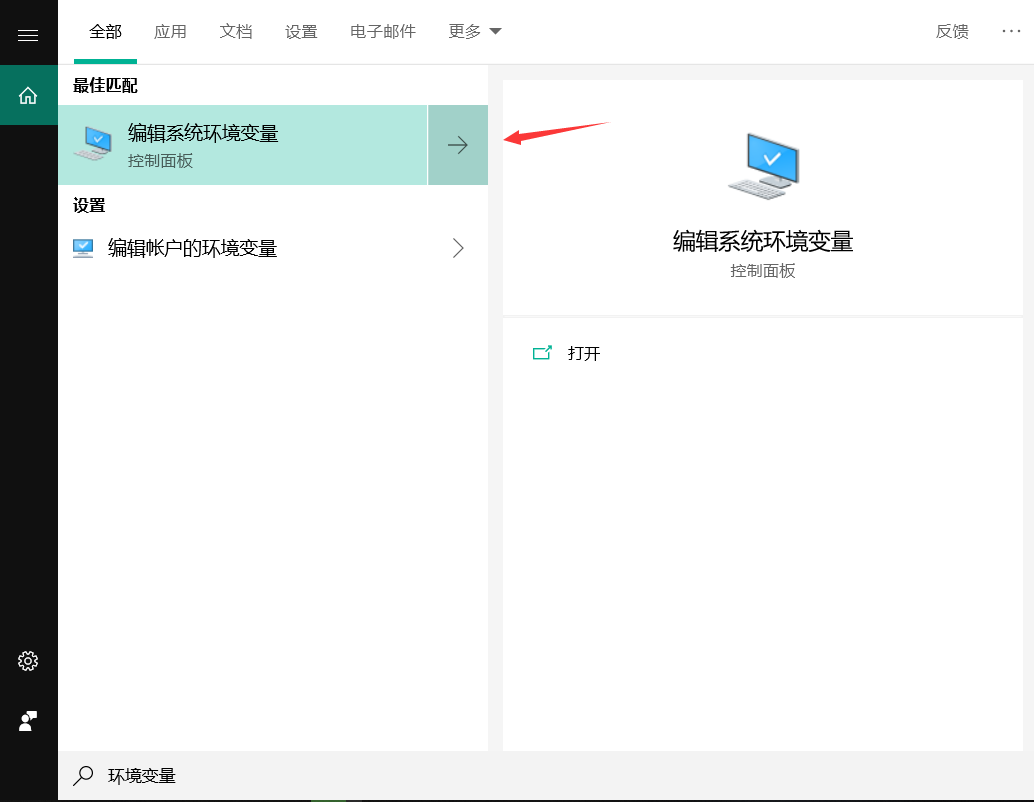The height and width of the screenshot is (802, 1034).
Task: Click the user feedback icon in the sidebar
Action: [x=28, y=721]
